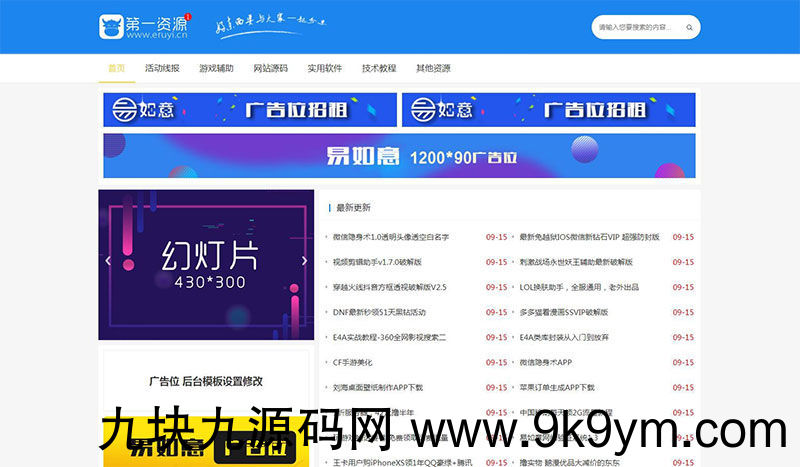
Task: Click the right 广告位招租 banner
Action: [x=548, y=110]
